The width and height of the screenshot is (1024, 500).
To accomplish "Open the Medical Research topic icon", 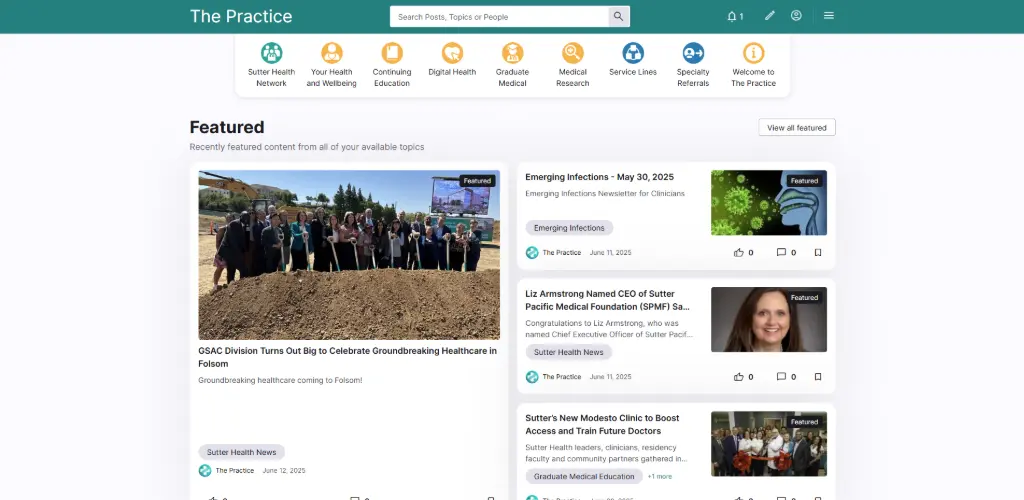I will [573, 53].
